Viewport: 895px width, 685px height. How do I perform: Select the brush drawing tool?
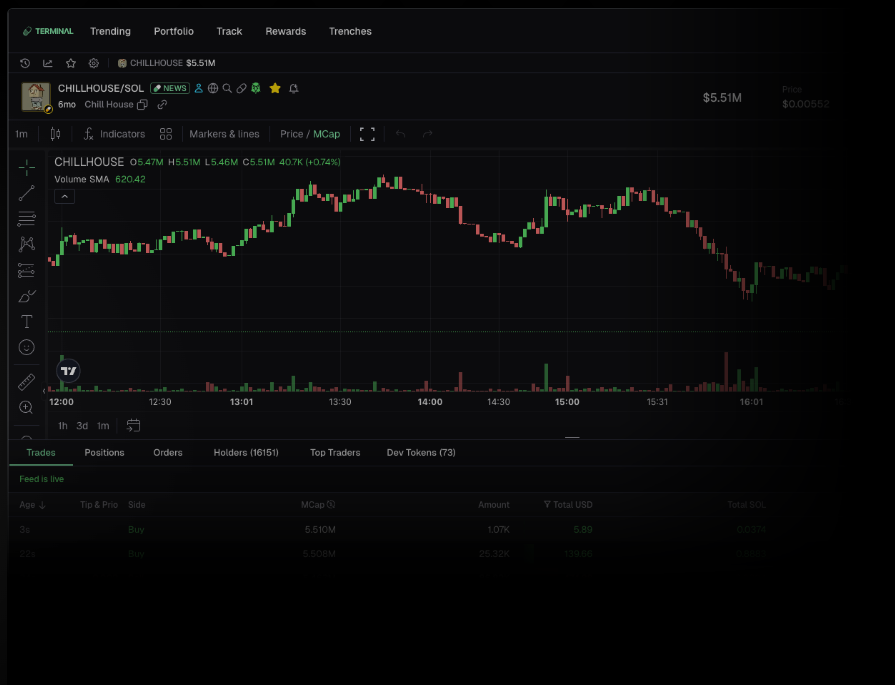click(27, 296)
